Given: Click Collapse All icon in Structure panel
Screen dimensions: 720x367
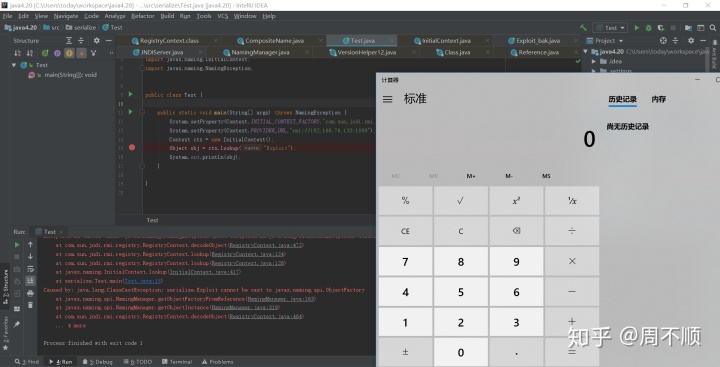Looking at the screenshot, I should click(81, 40).
